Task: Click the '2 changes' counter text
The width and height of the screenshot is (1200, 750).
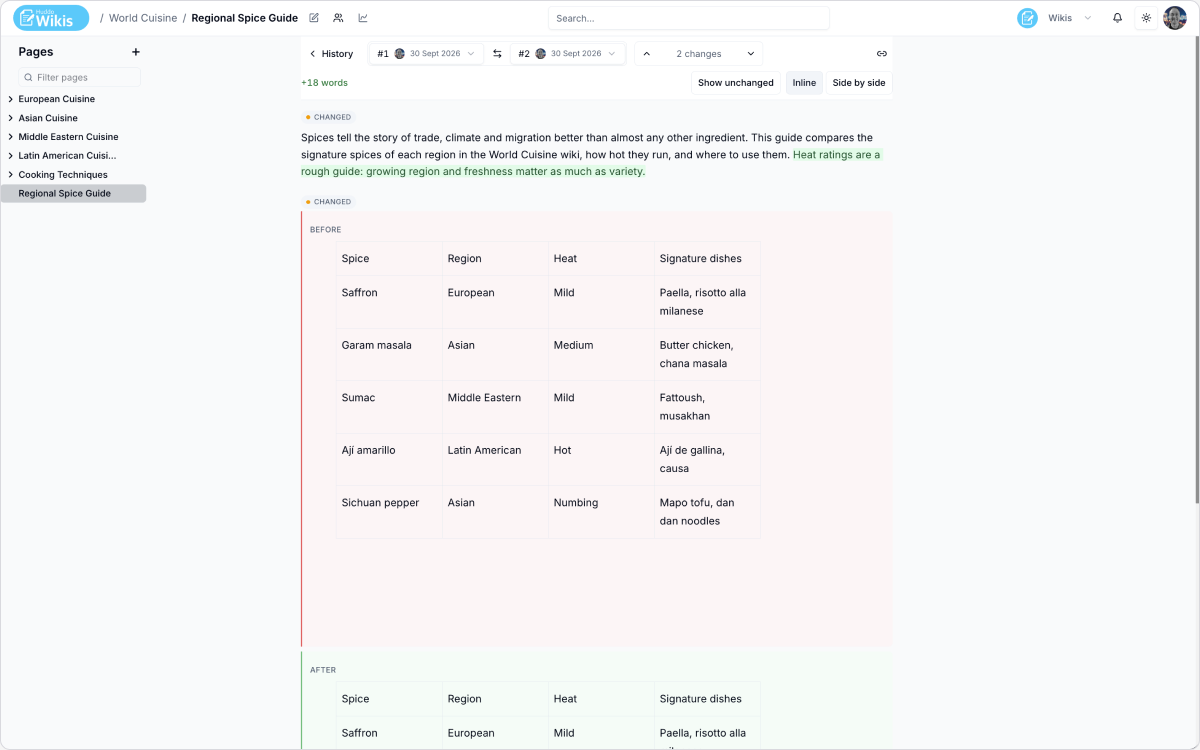Action: coord(699,54)
